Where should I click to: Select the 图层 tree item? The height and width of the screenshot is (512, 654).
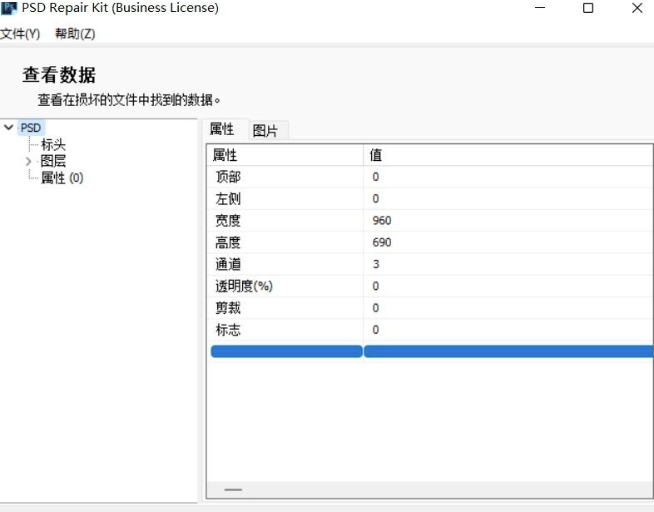53,161
